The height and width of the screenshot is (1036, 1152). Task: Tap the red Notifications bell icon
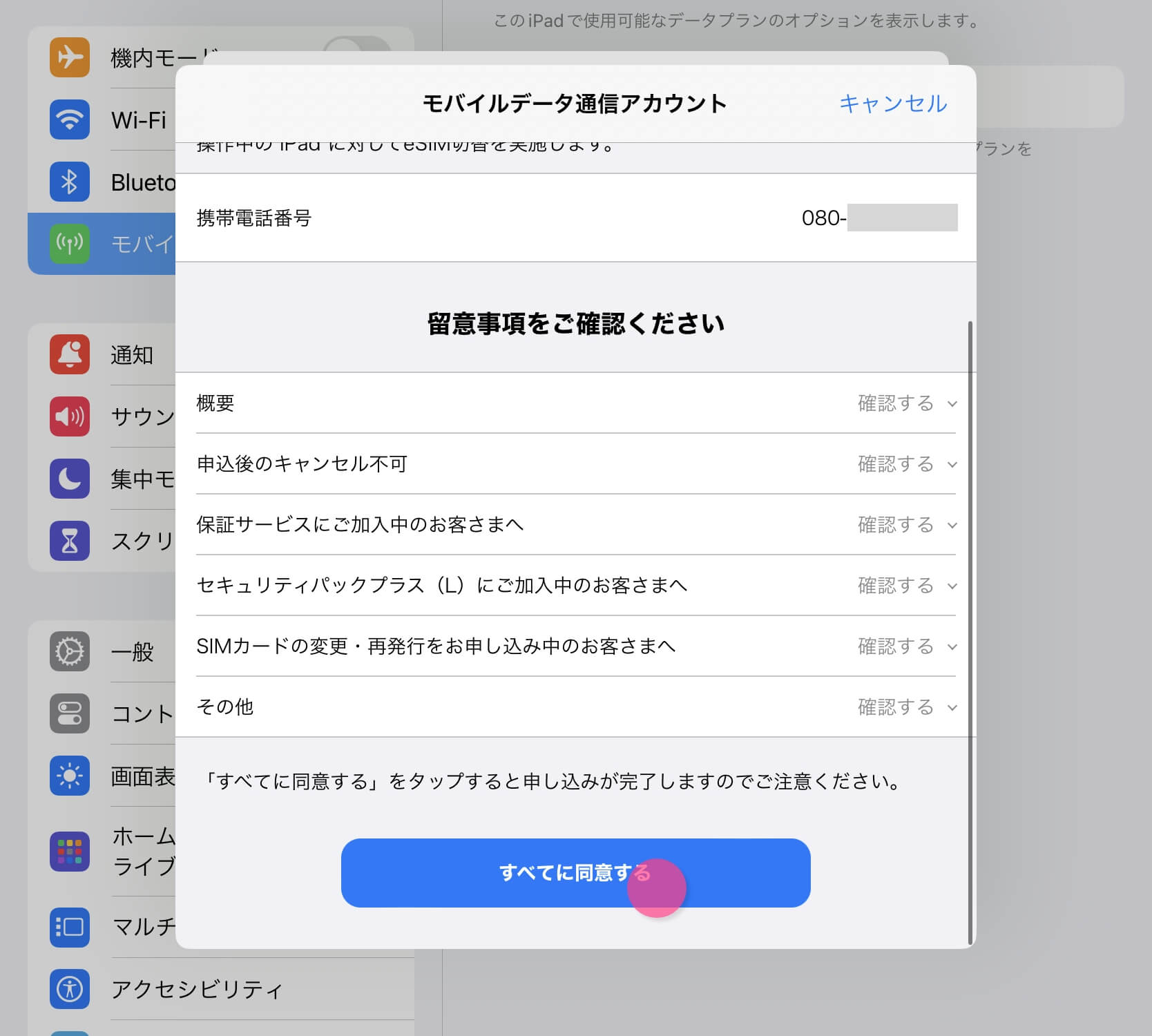point(70,354)
